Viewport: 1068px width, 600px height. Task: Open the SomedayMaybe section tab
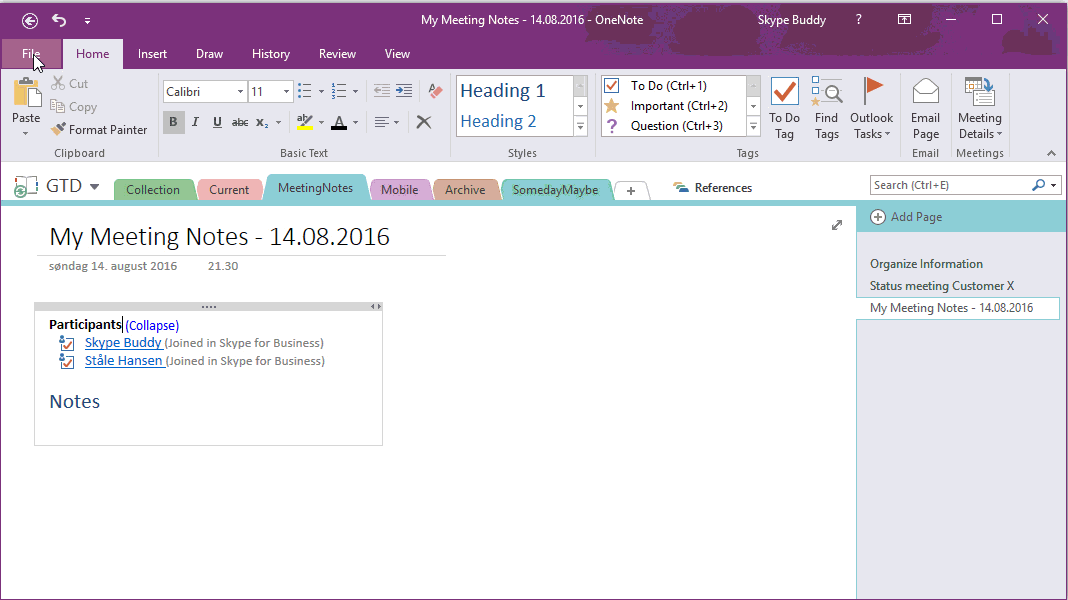[x=555, y=190]
